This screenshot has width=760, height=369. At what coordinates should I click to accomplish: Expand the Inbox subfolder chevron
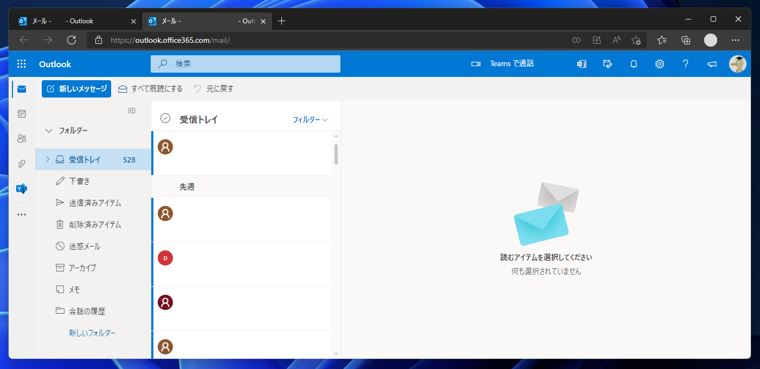[48, 159]
